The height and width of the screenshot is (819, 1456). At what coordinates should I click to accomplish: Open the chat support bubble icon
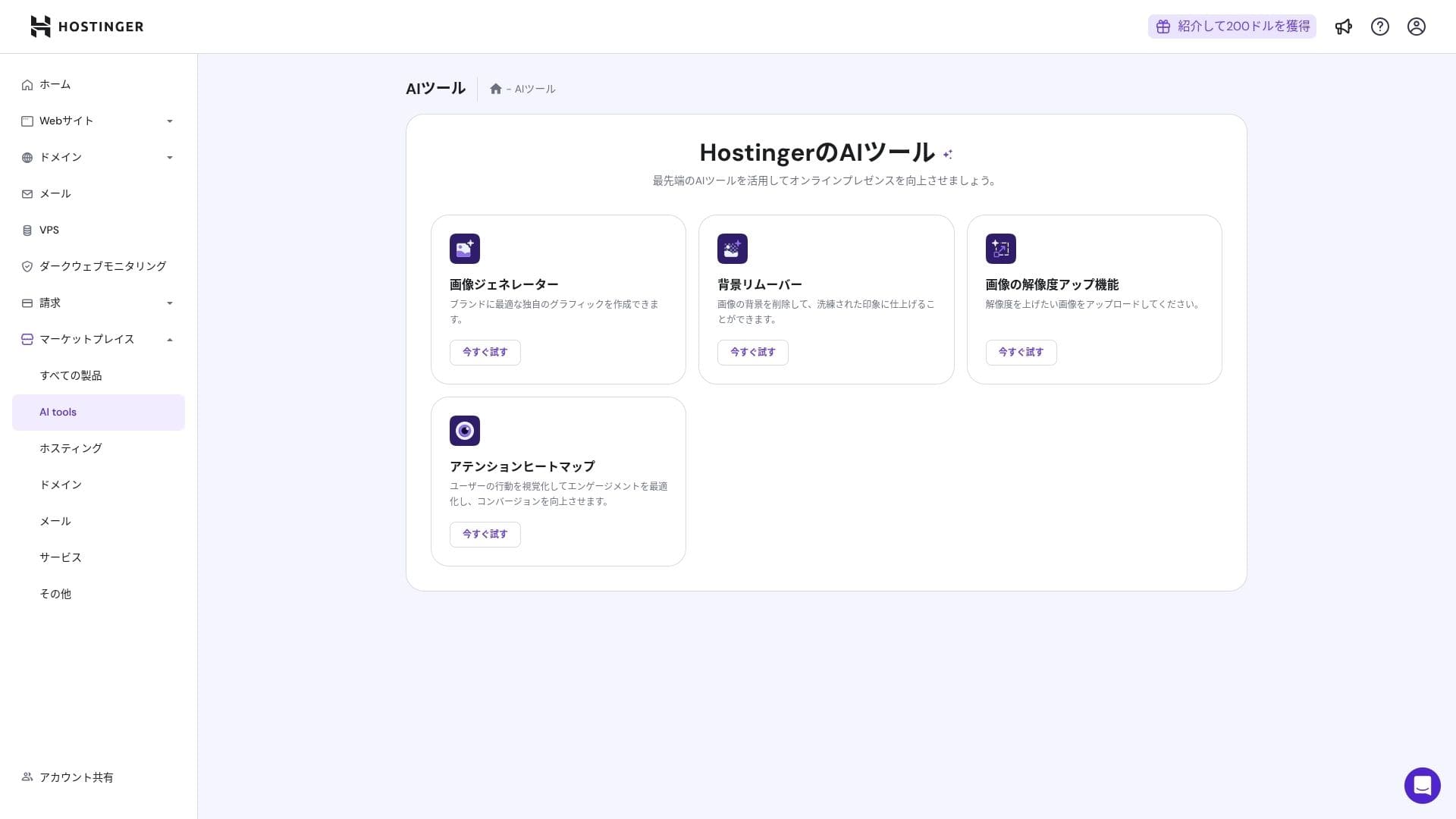tap(1422, 785)
